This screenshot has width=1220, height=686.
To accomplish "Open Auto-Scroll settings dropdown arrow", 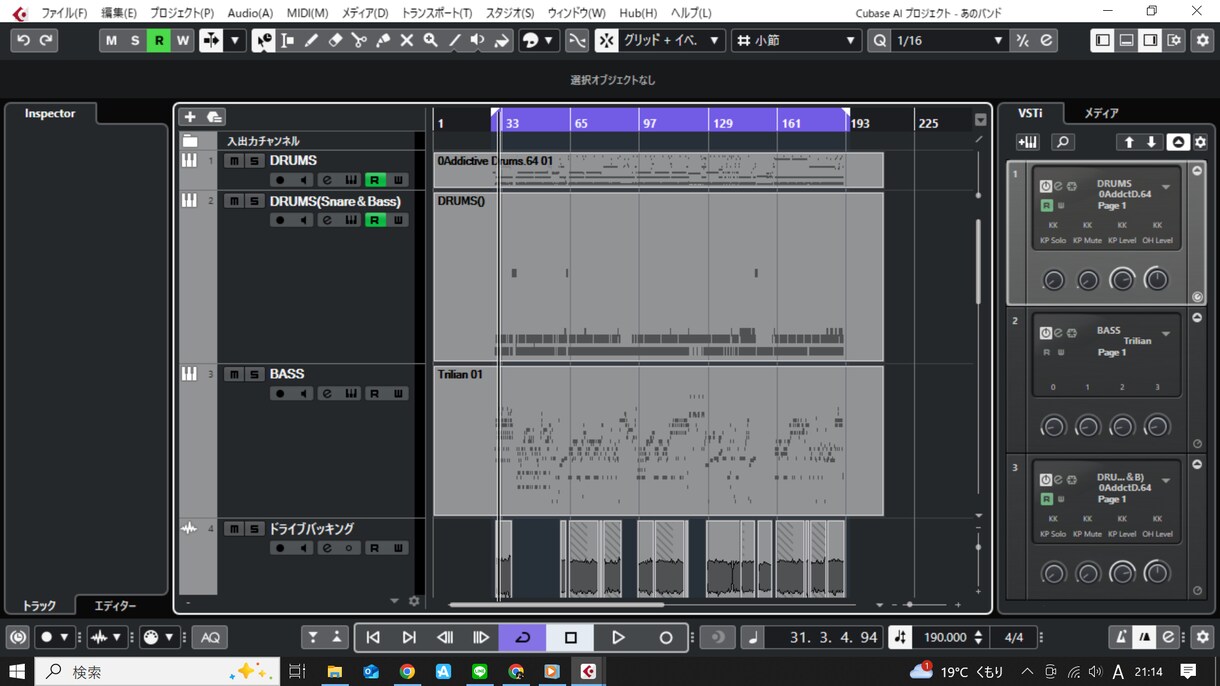I will click(235, 40).
